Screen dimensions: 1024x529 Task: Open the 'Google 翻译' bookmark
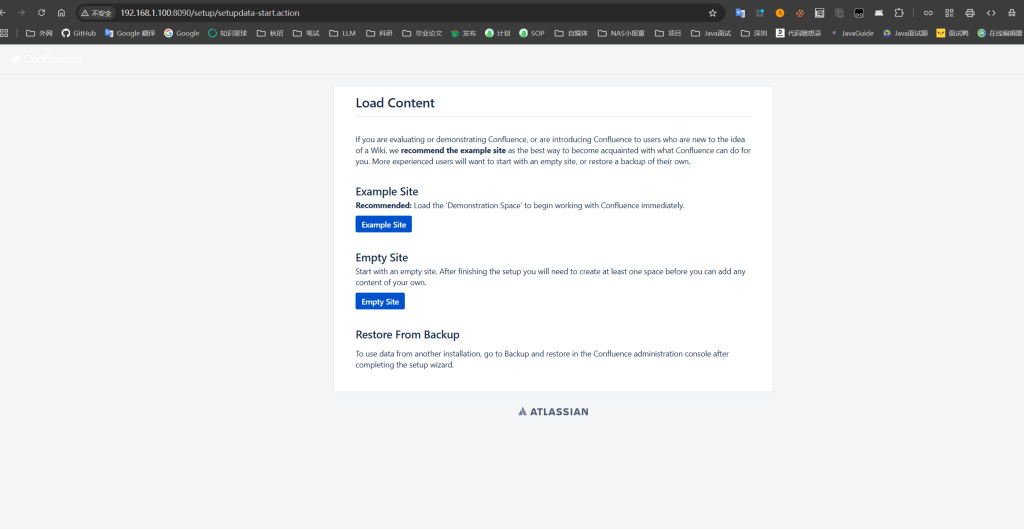tap(130, 33)
